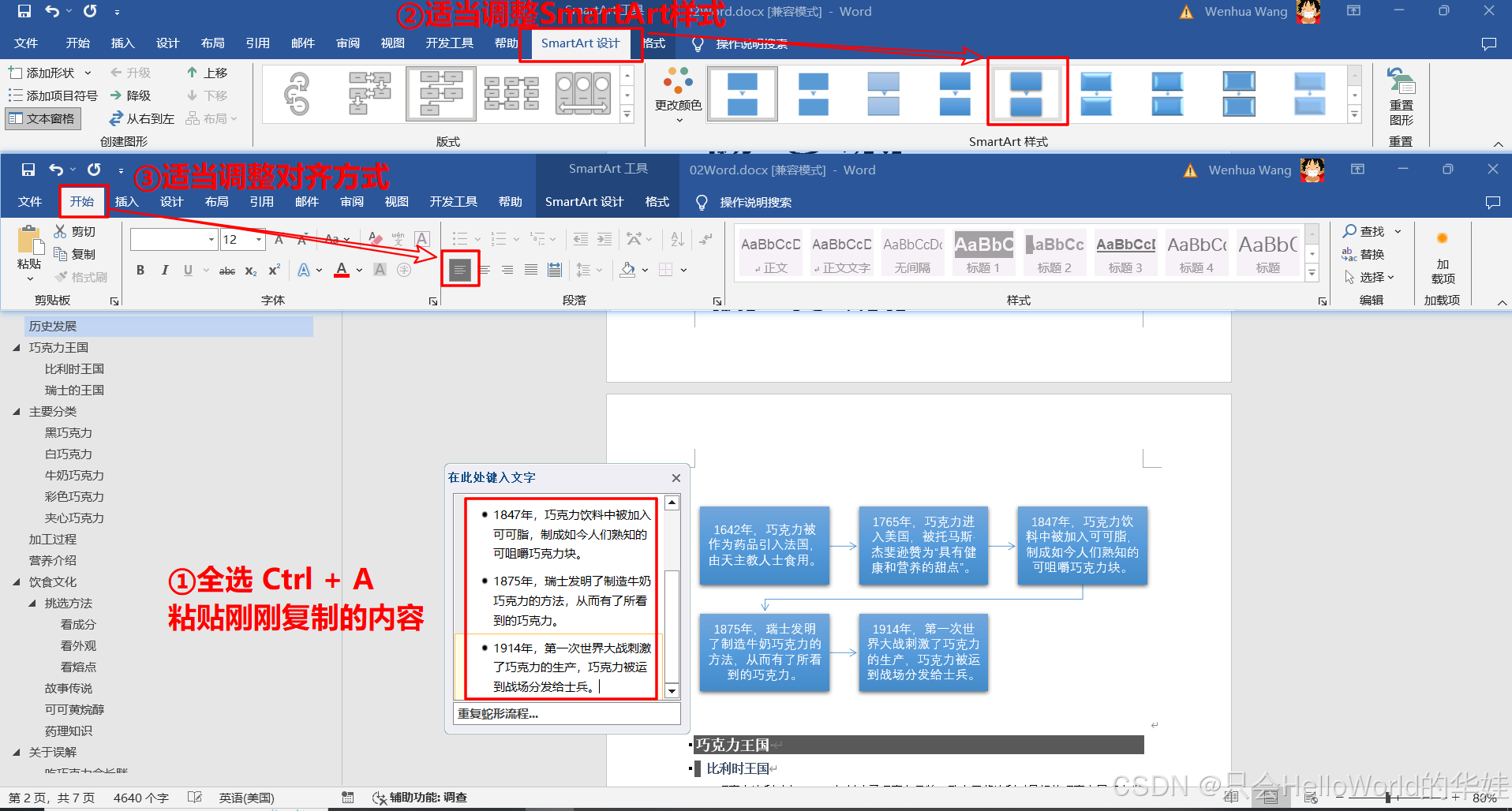Click the Clear Formatting eraser icon

tap(376, 238)
